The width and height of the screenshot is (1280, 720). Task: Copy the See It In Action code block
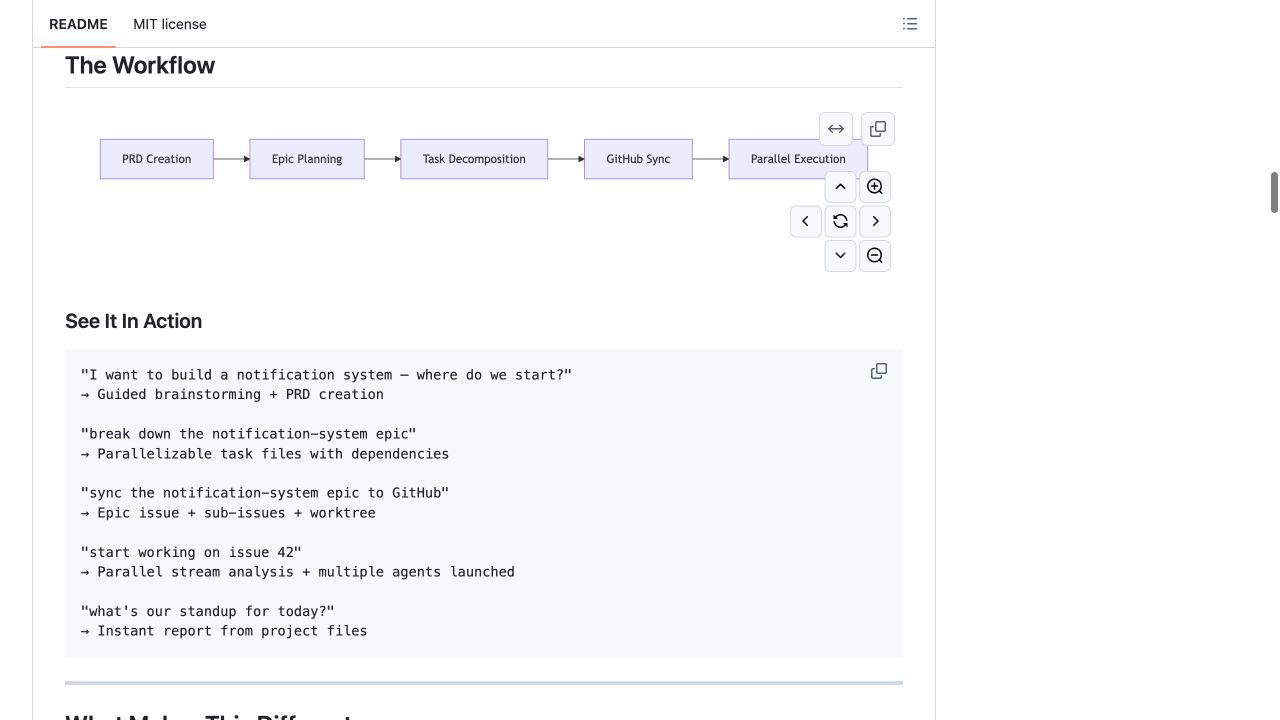(x=879, y=371)
